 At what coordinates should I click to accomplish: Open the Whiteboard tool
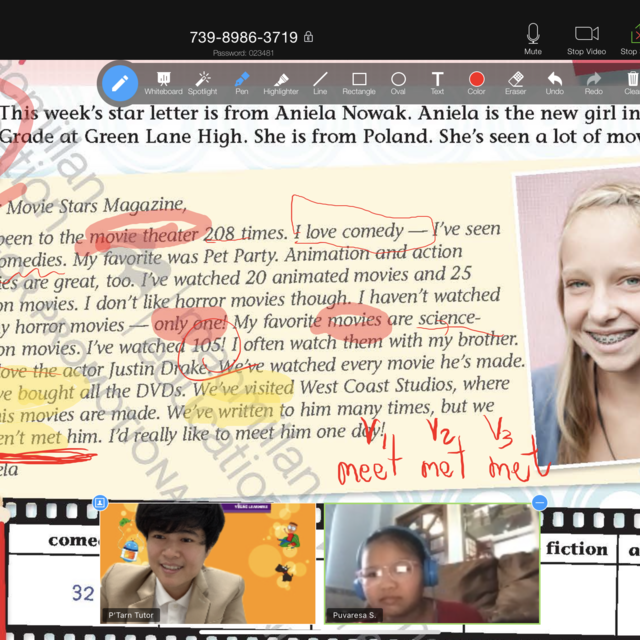[x=163, y=83]
